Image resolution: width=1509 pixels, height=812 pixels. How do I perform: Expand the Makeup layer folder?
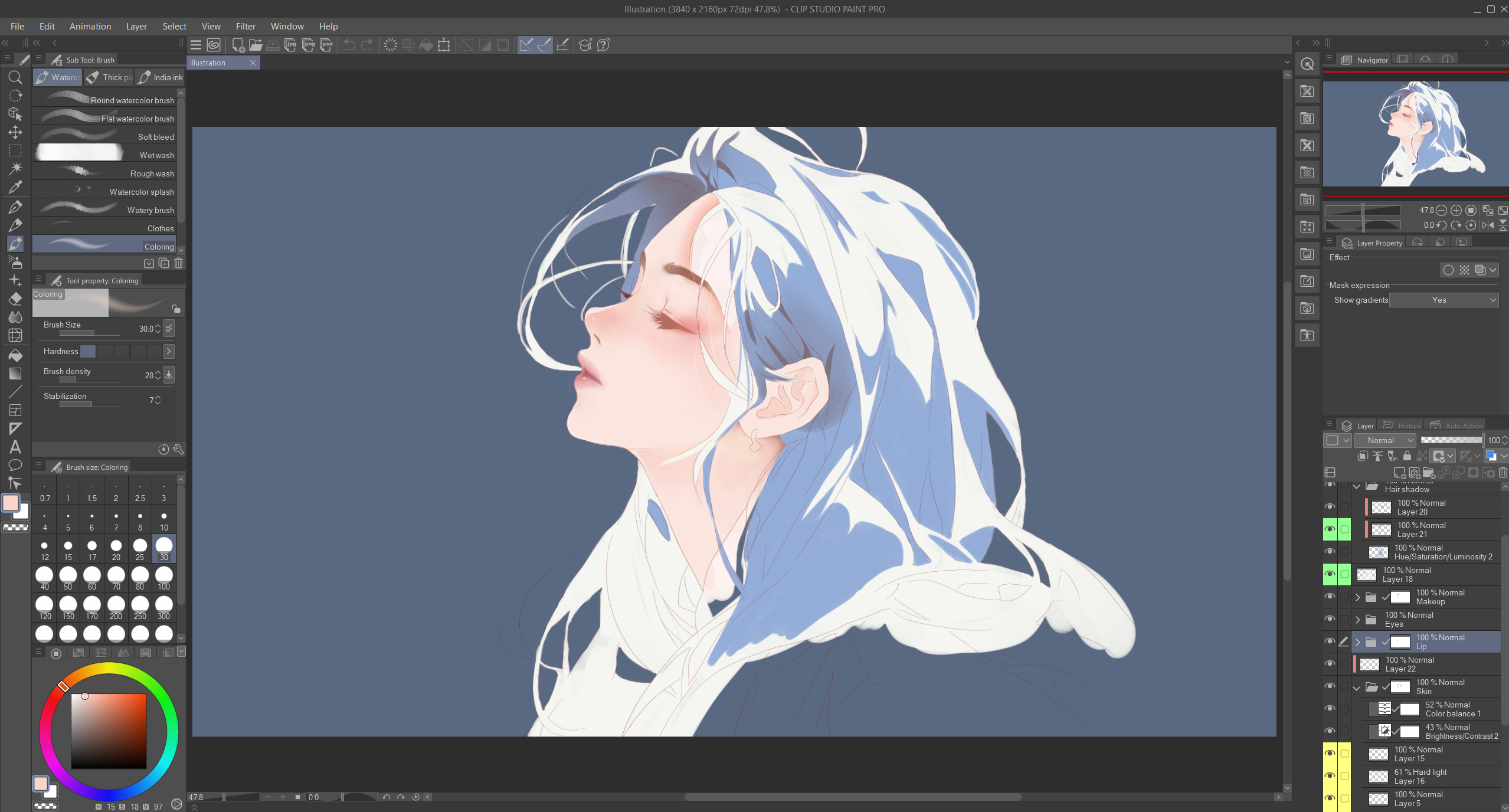click(x=1358, y=597)
